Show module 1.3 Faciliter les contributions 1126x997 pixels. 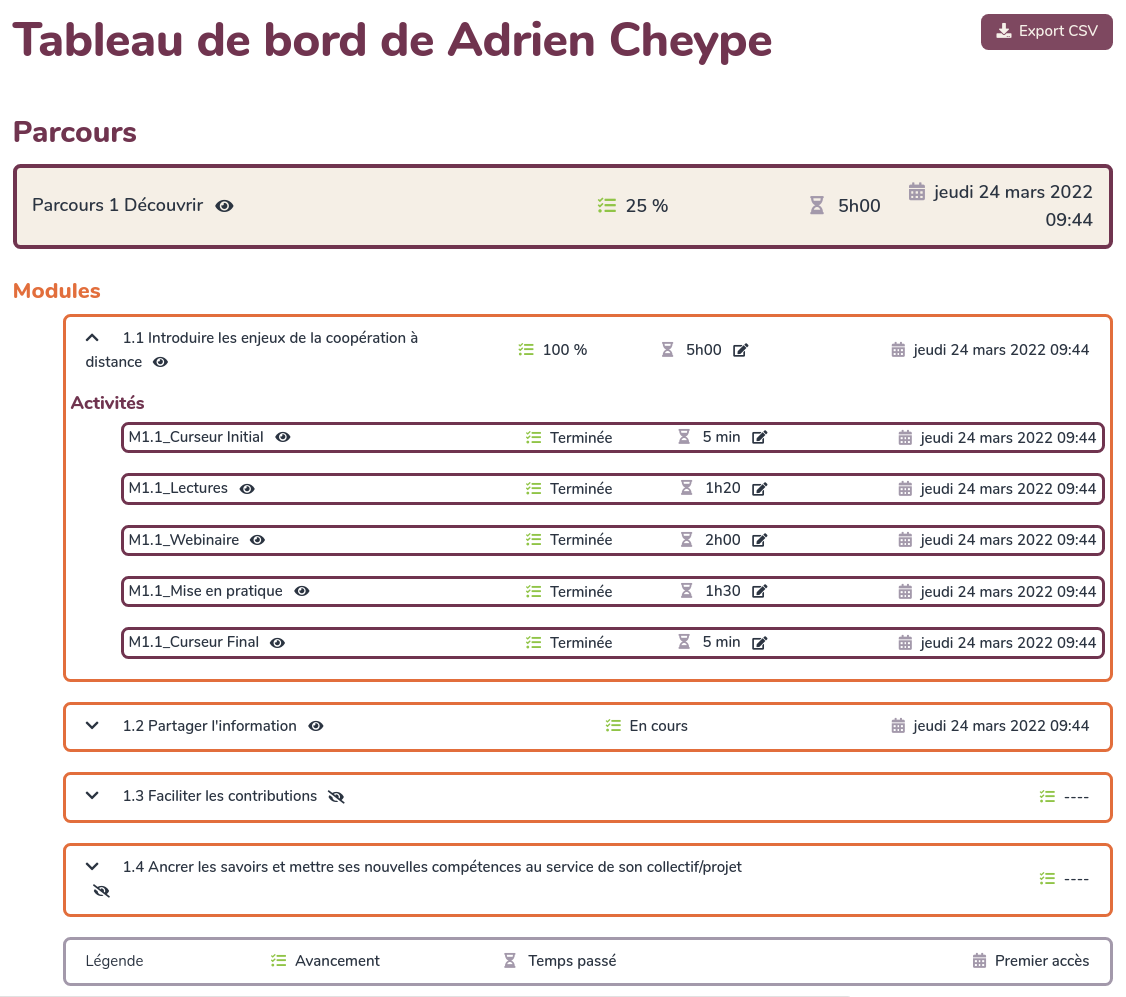pos(336,796)
